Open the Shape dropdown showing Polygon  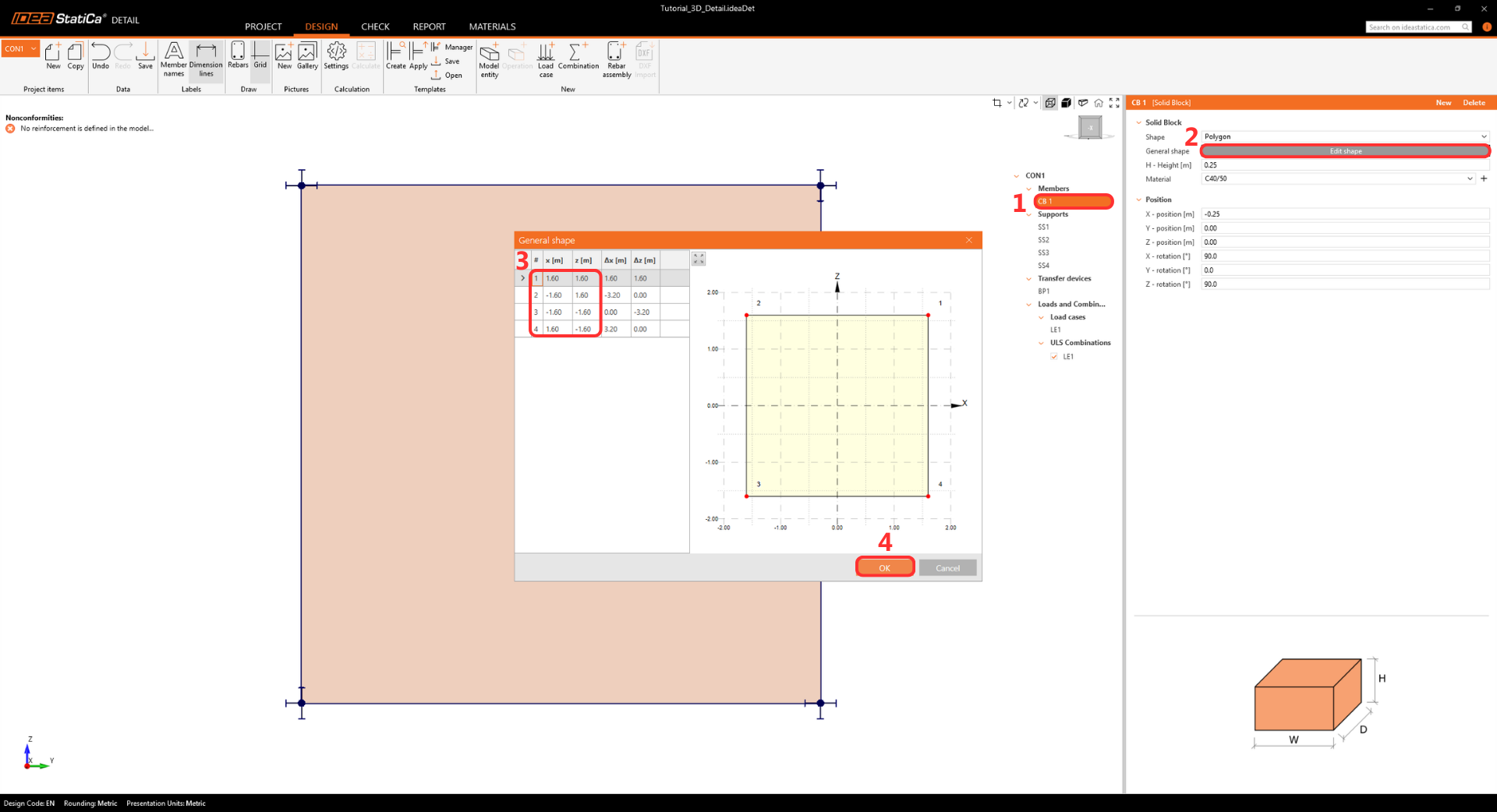click(1345, 136)
